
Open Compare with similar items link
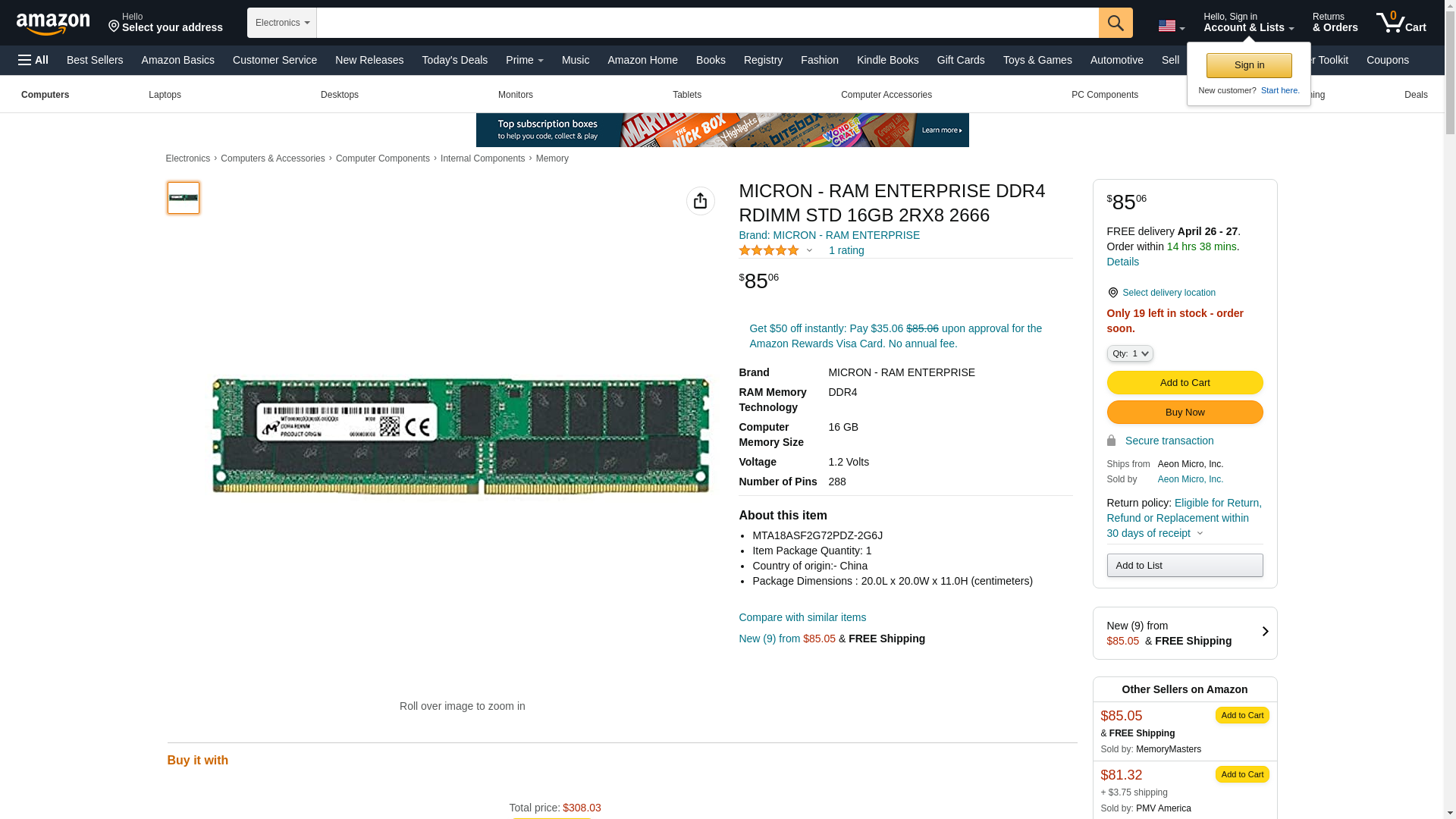[802, 617]
